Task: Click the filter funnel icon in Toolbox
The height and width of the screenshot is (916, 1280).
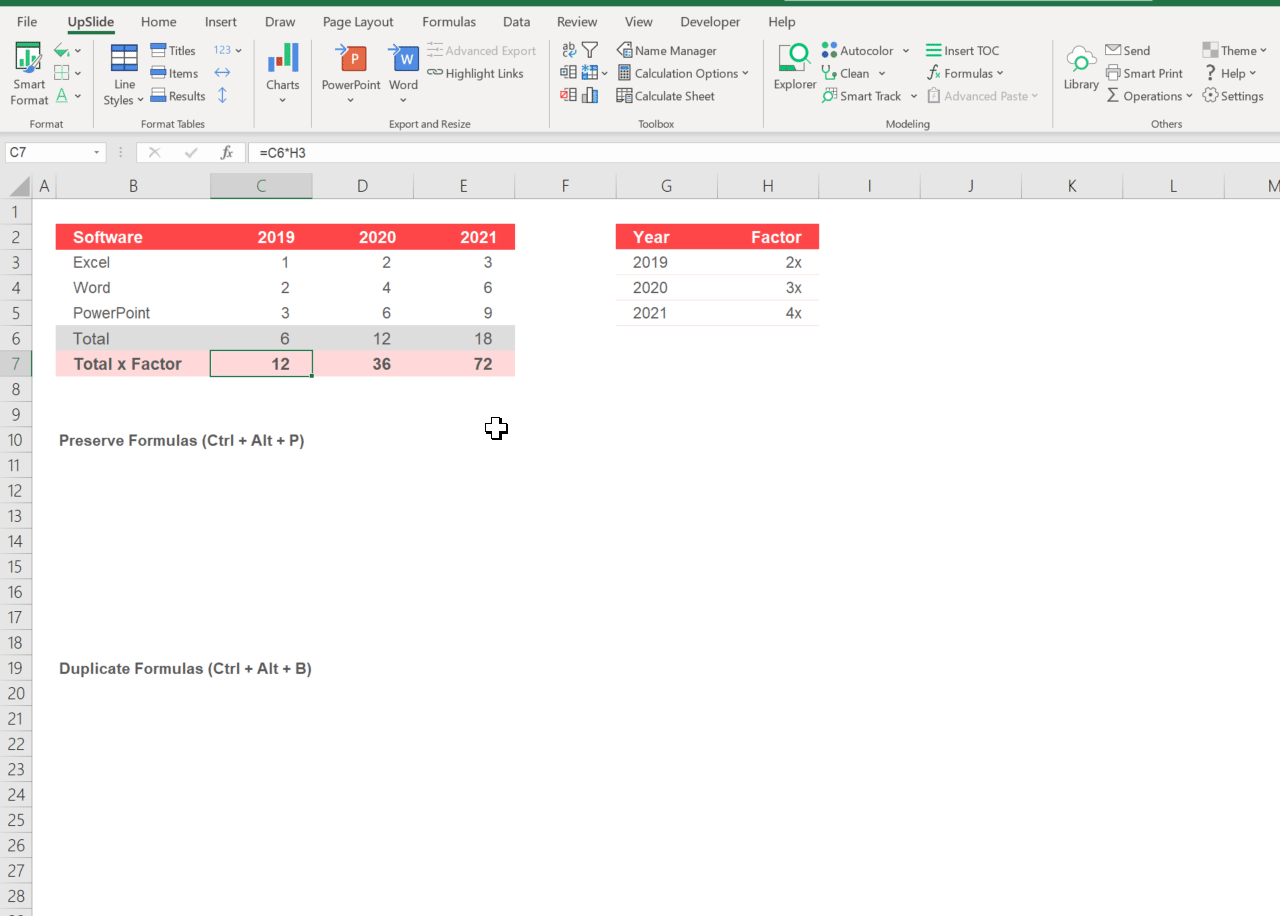Action: (x=591, y=50)
